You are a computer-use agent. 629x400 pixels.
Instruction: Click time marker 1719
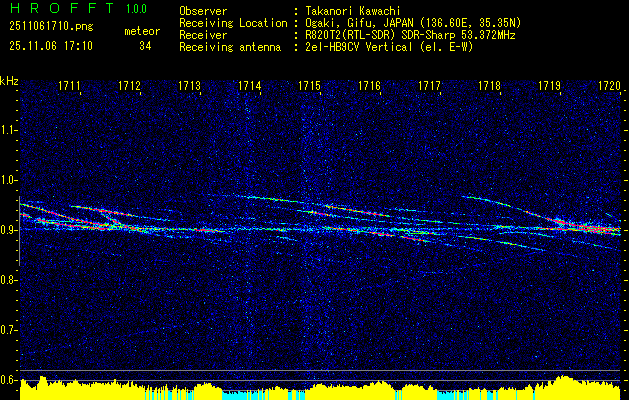coord(549,86)
